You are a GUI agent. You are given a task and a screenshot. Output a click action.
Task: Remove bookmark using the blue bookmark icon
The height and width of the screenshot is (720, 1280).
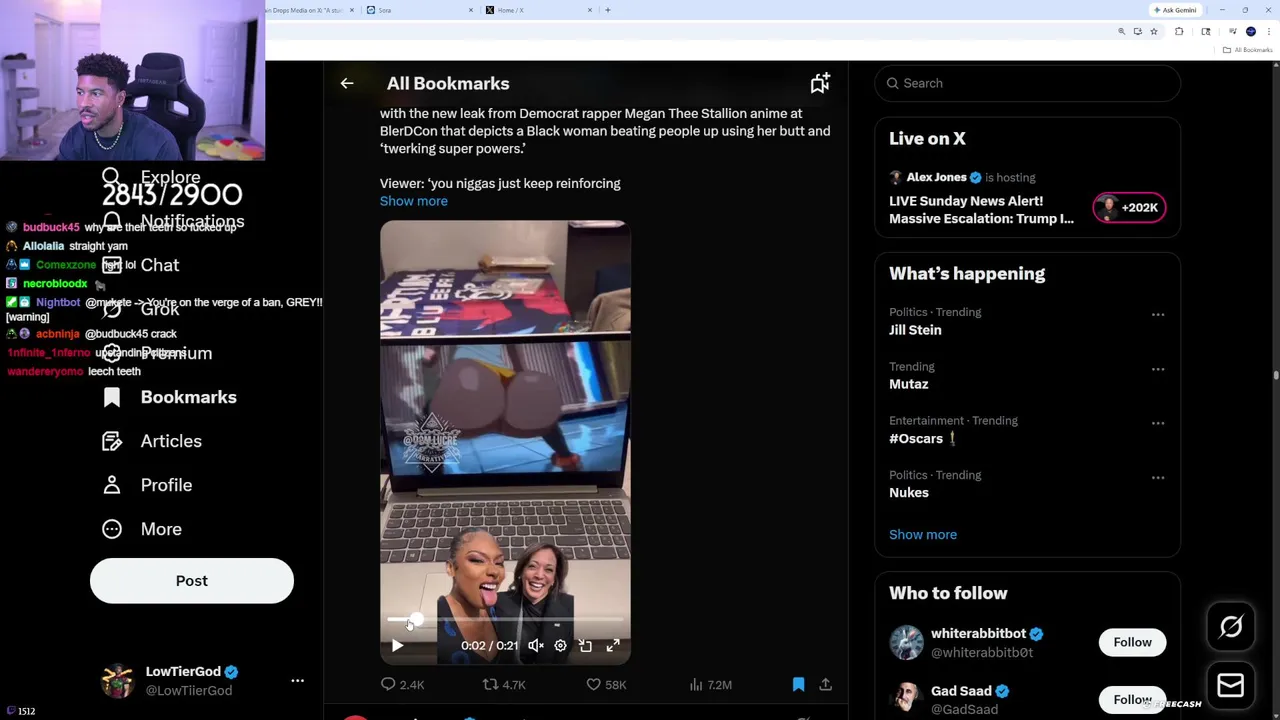tap(798, 685)
